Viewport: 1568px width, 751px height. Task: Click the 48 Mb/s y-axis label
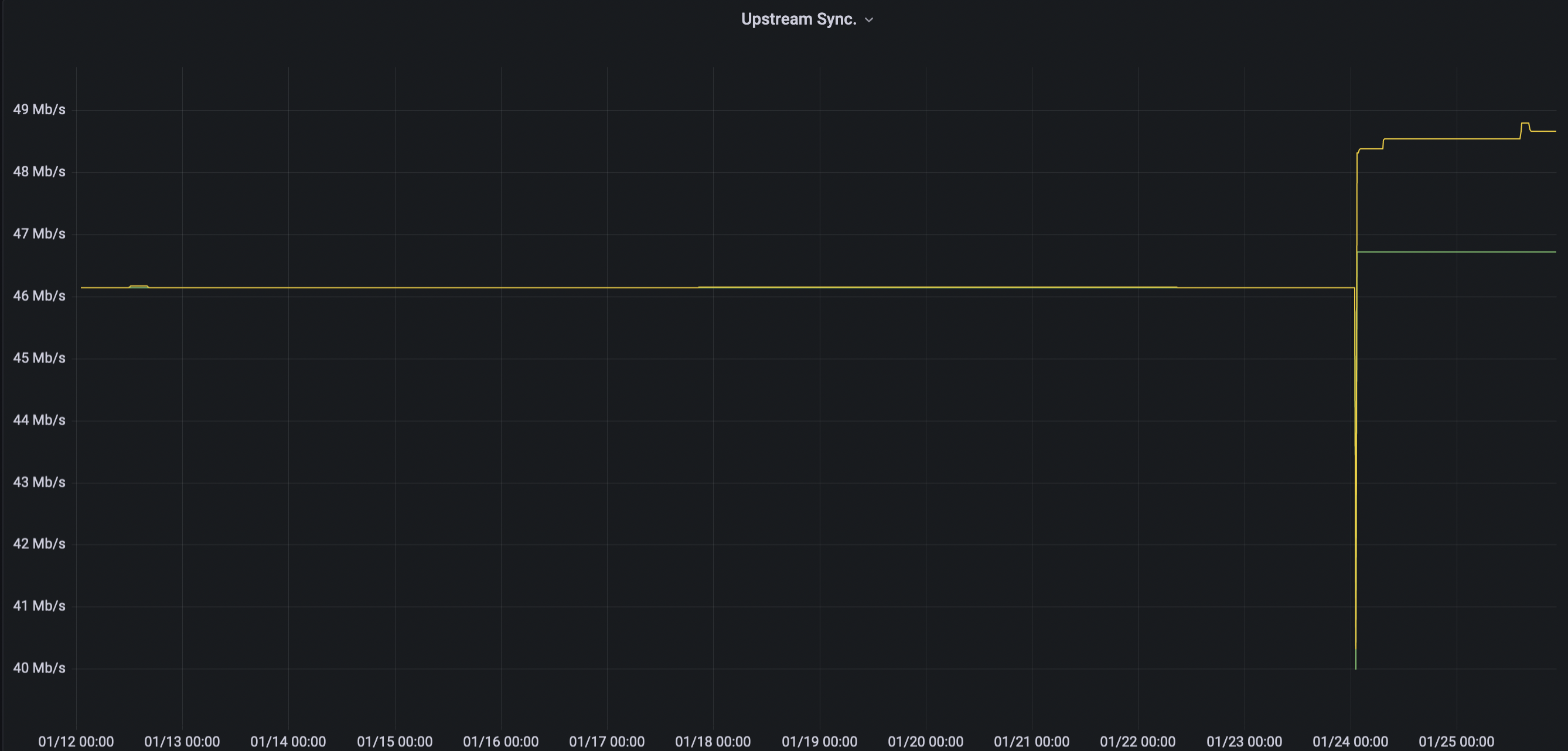39,172
